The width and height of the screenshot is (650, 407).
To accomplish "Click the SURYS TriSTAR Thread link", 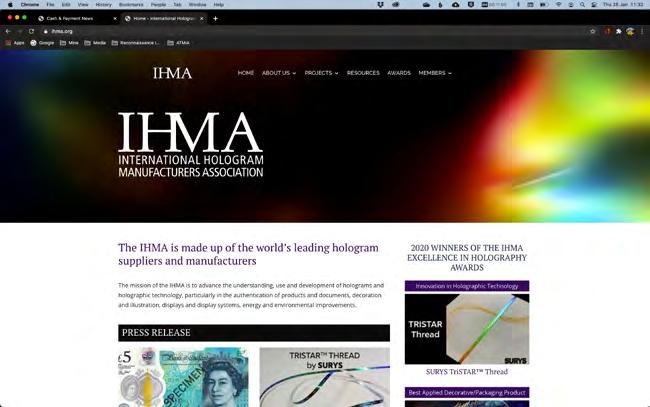I will click(467, 372).
